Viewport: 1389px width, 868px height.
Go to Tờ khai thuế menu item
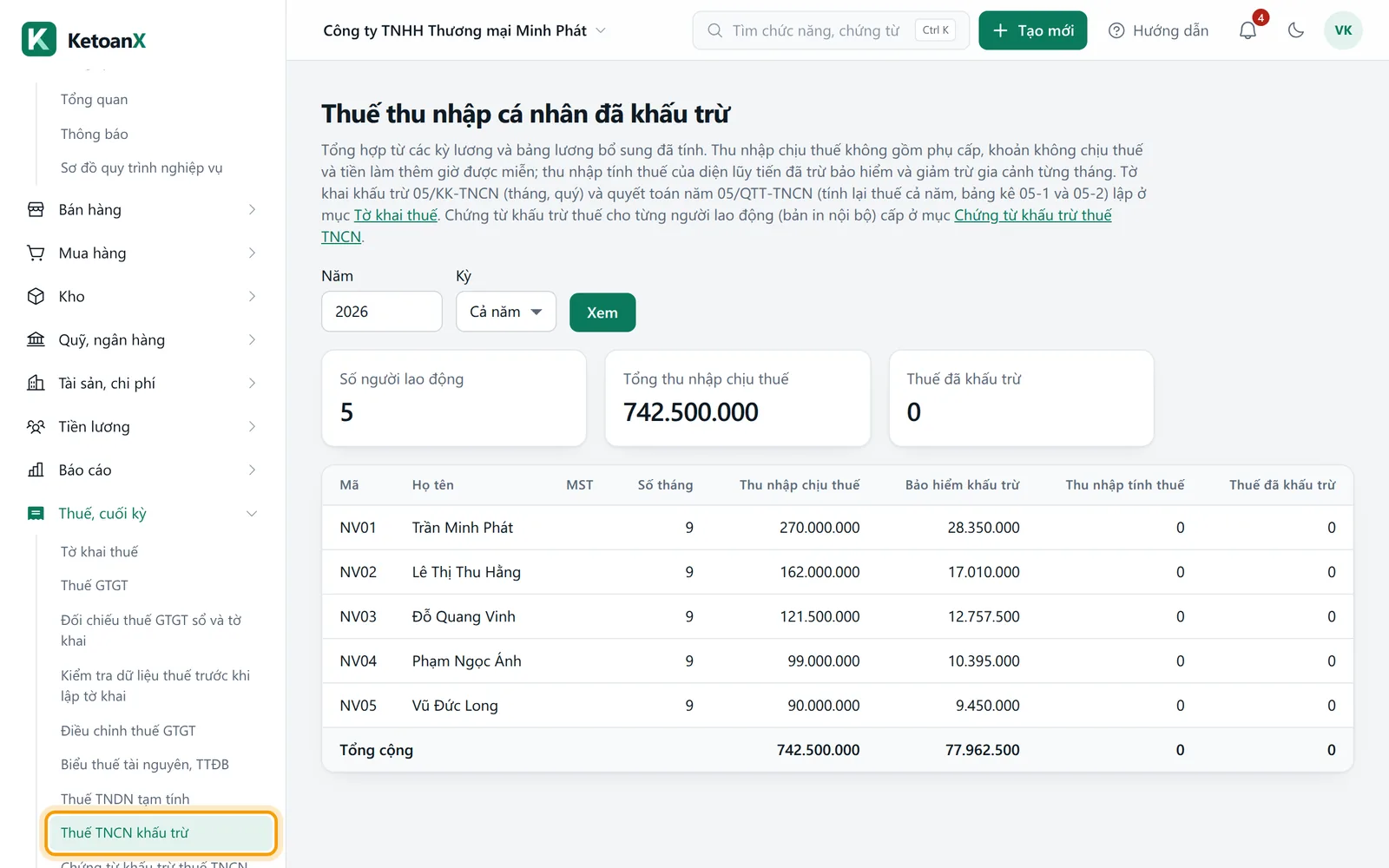click(x=99, y=551)
